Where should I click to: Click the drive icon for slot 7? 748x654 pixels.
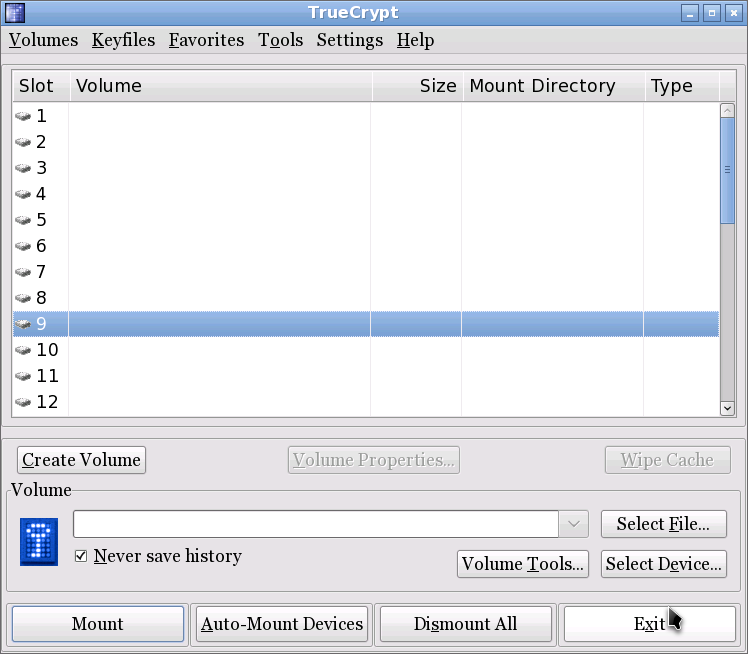point(23,272)
